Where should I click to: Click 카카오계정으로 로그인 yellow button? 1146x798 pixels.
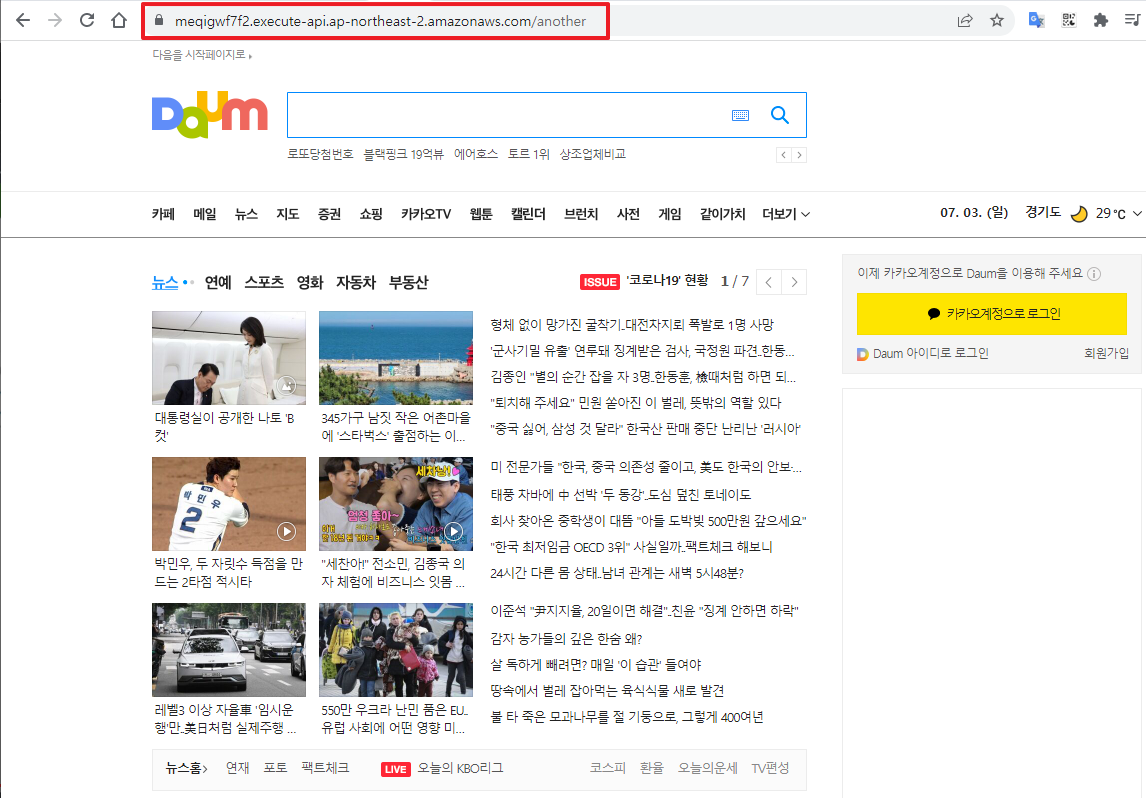coord(992,314)
